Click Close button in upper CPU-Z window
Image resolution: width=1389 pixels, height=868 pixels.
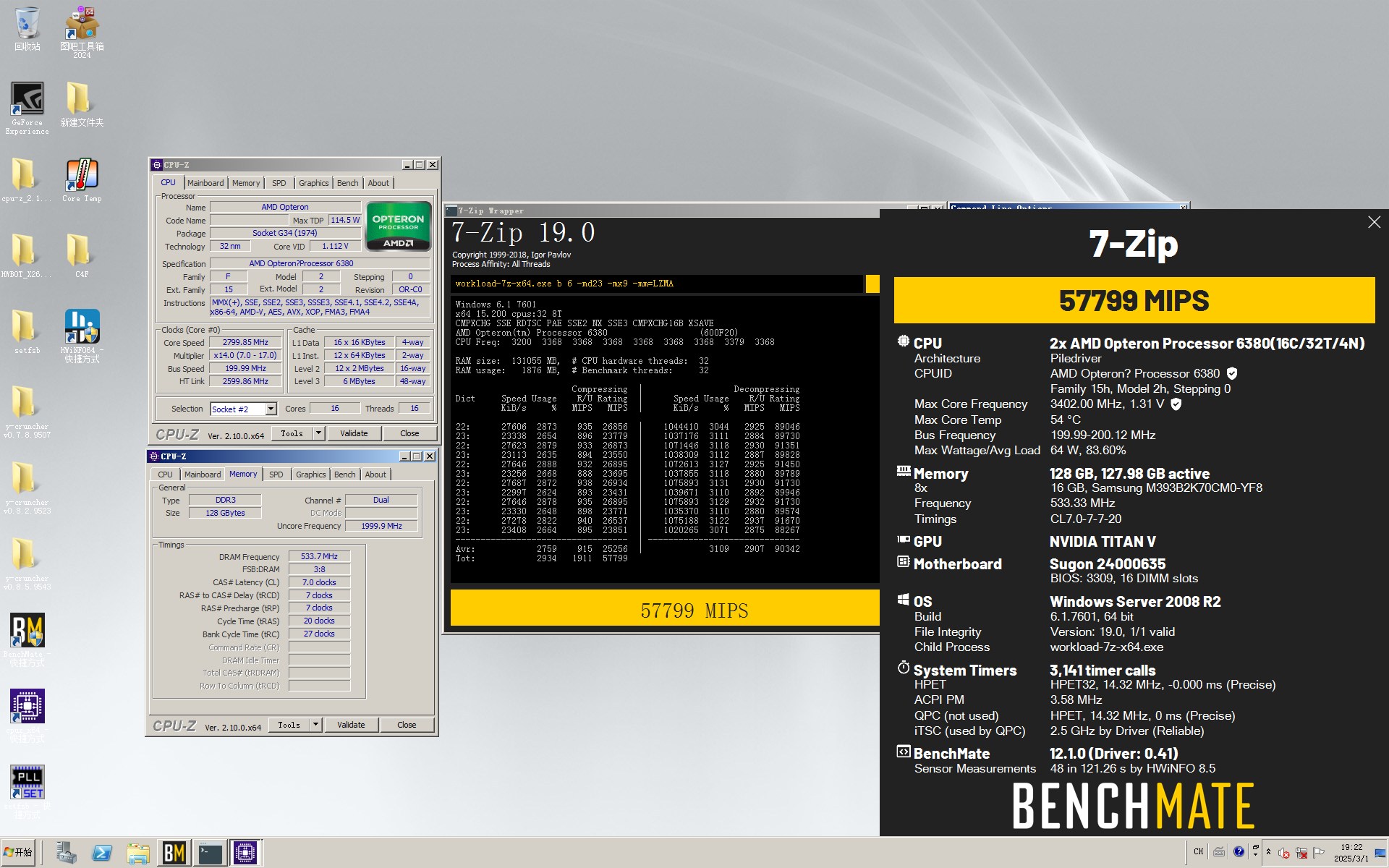(409, 433)
